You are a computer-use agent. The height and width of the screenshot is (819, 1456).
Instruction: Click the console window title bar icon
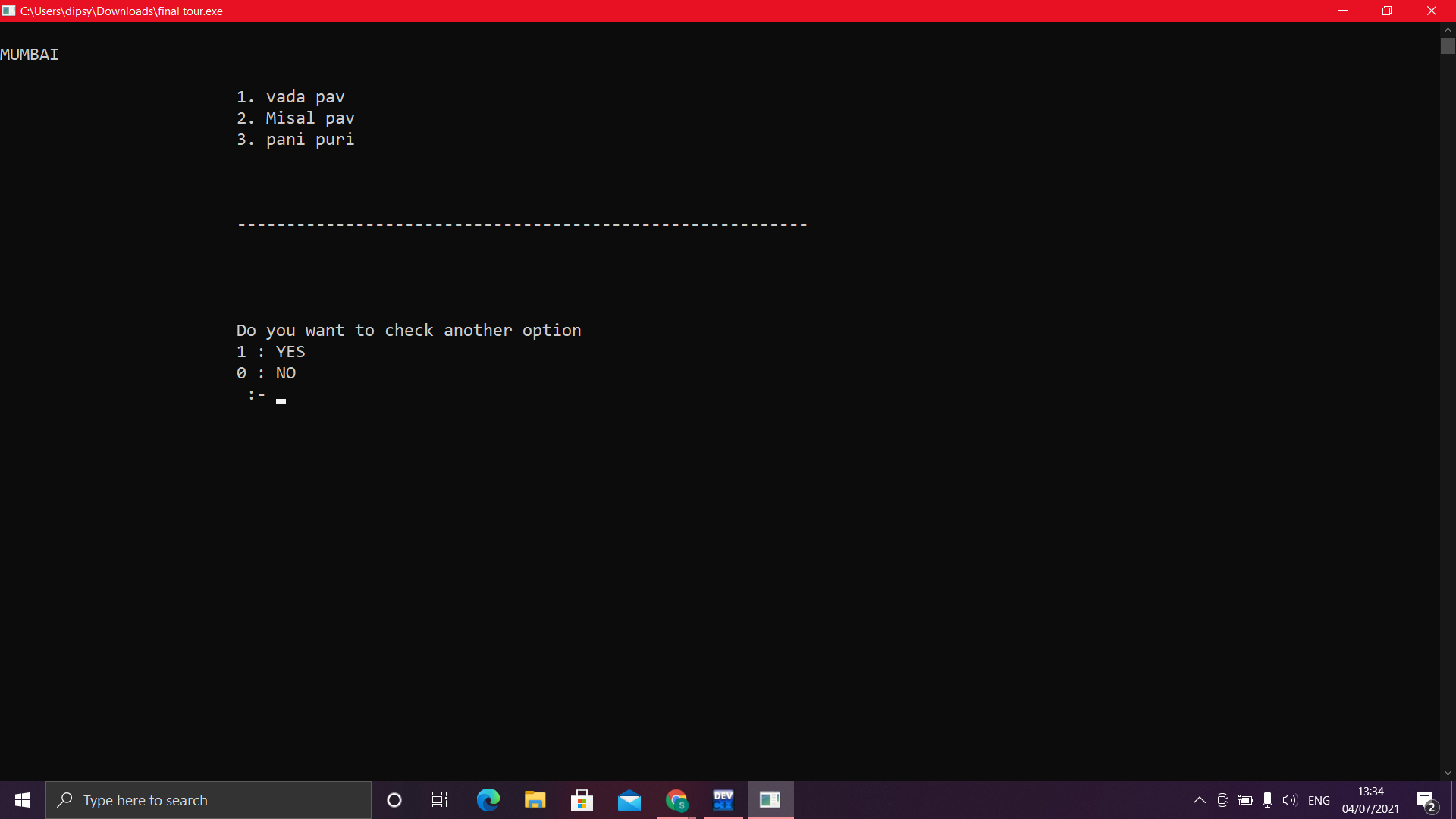8,11
